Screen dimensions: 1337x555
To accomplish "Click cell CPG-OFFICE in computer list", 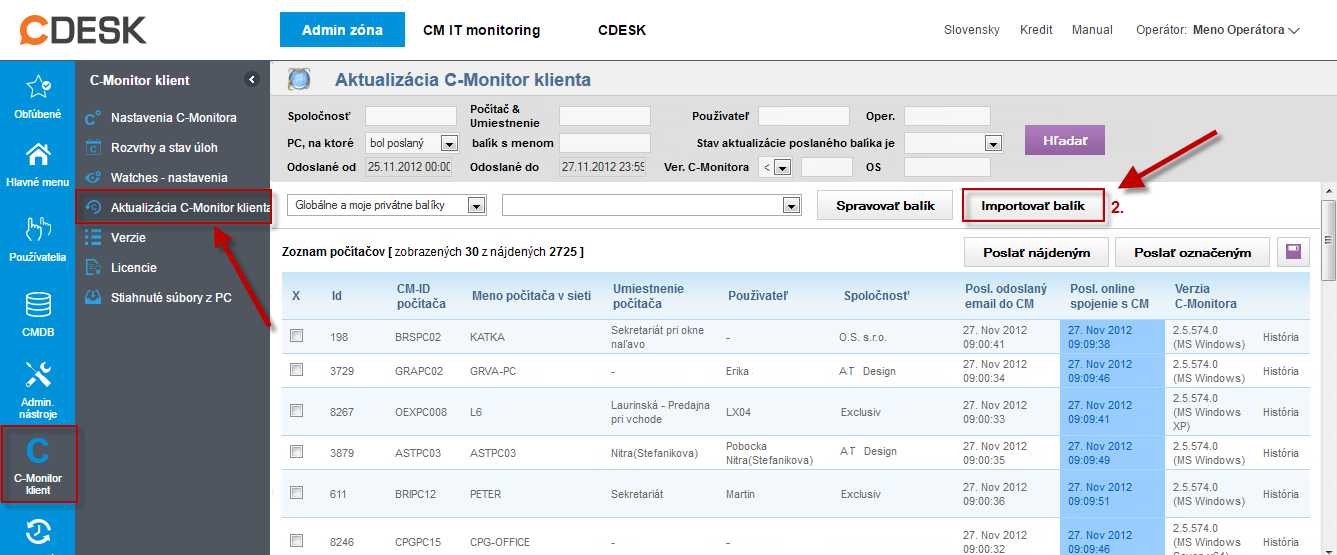I will 500,542.
